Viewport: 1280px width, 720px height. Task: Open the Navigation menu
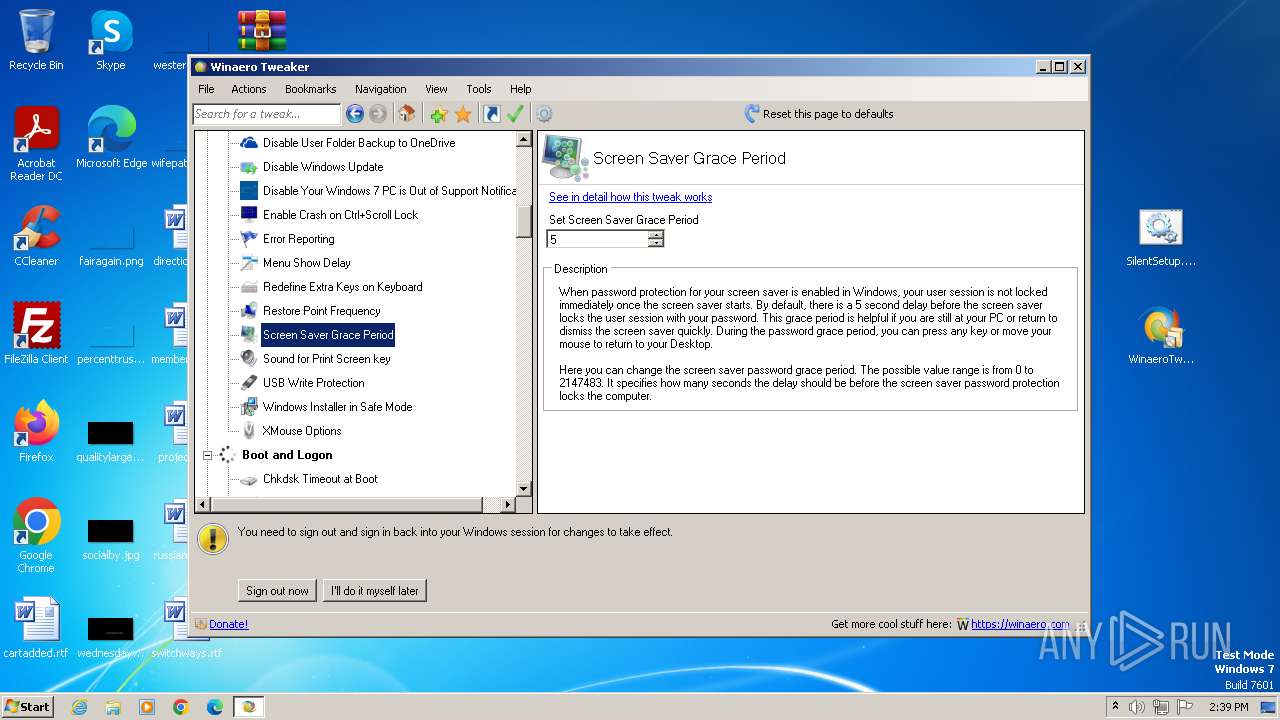tap(380, 89)
